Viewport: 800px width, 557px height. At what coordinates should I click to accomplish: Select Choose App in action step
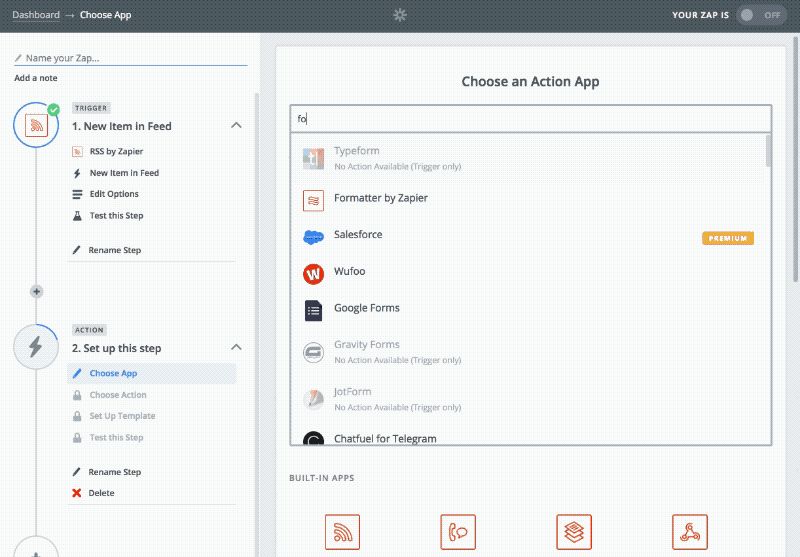click(x=113, y=374)
